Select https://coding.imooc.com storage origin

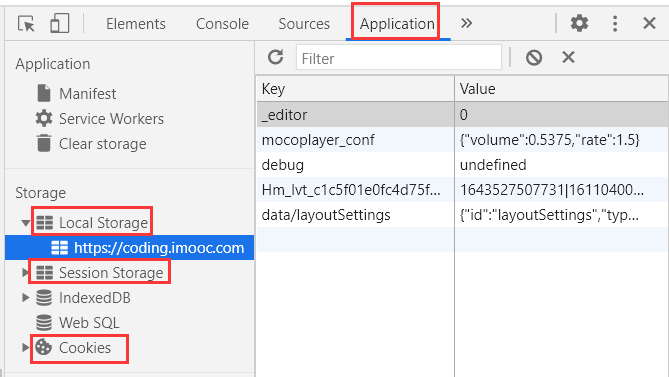pyautogui.click(x=159, y=248)
